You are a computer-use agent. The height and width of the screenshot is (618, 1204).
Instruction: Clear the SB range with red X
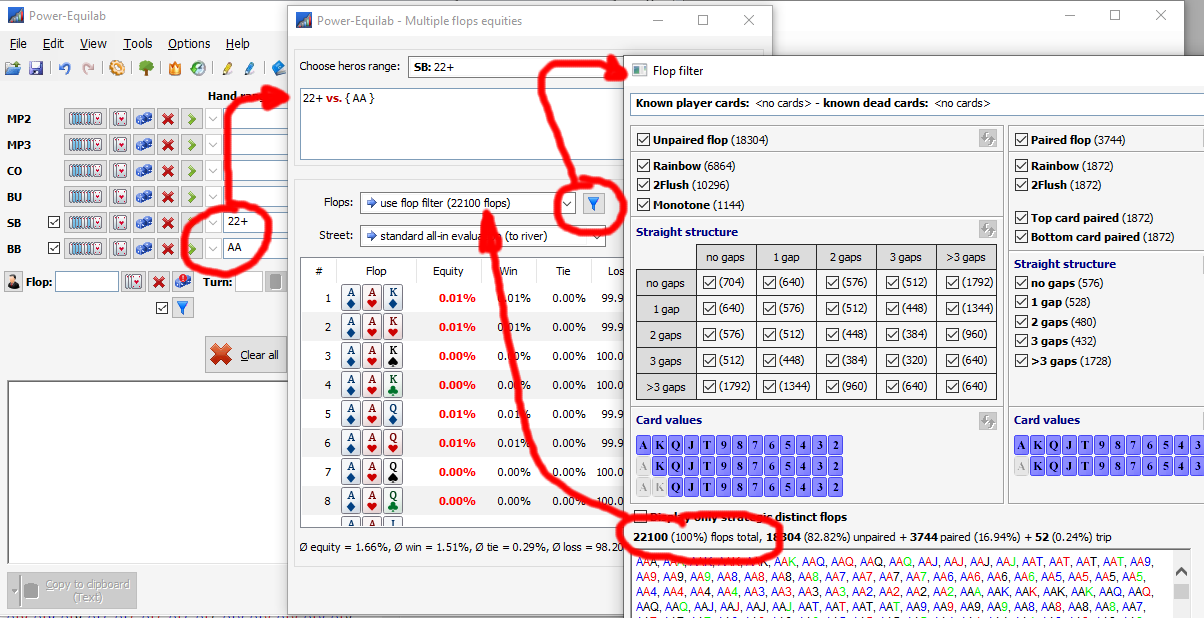tap(168, 222)
